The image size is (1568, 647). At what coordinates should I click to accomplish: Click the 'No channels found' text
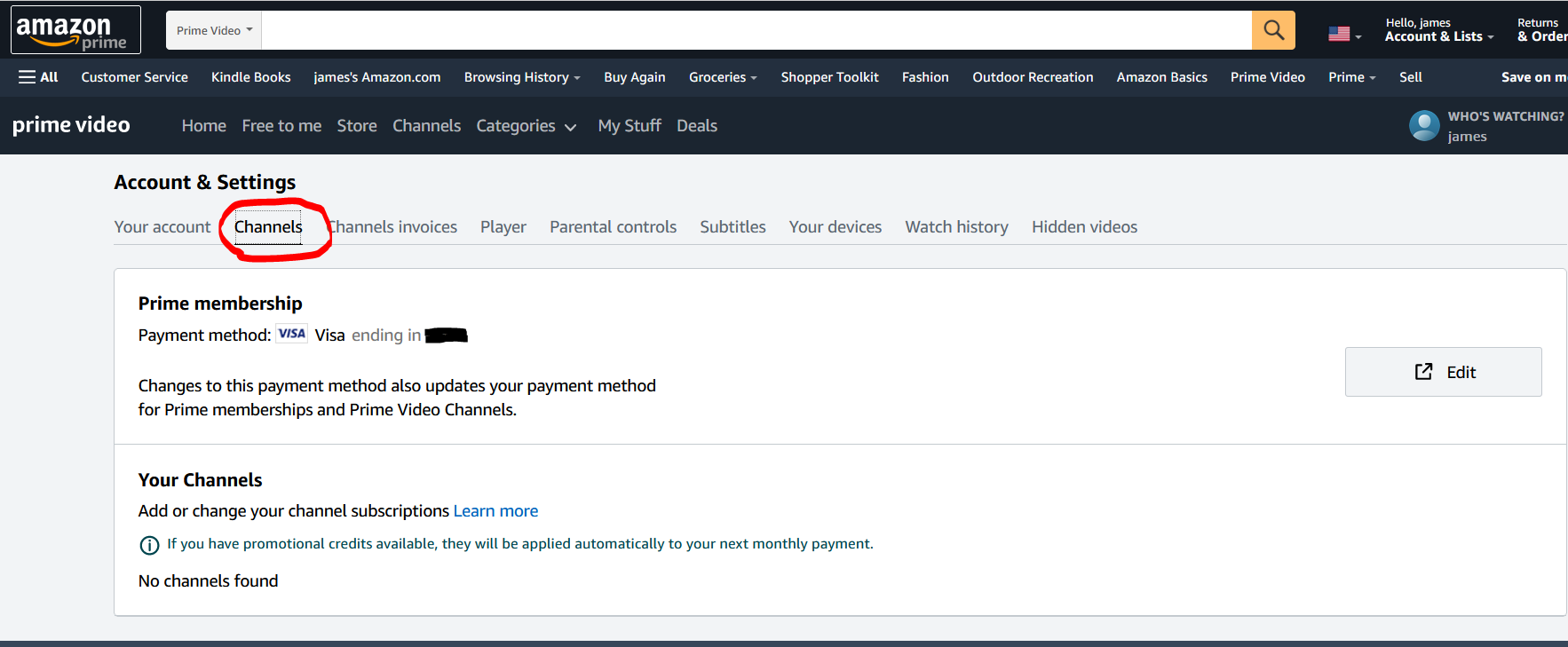208,581
